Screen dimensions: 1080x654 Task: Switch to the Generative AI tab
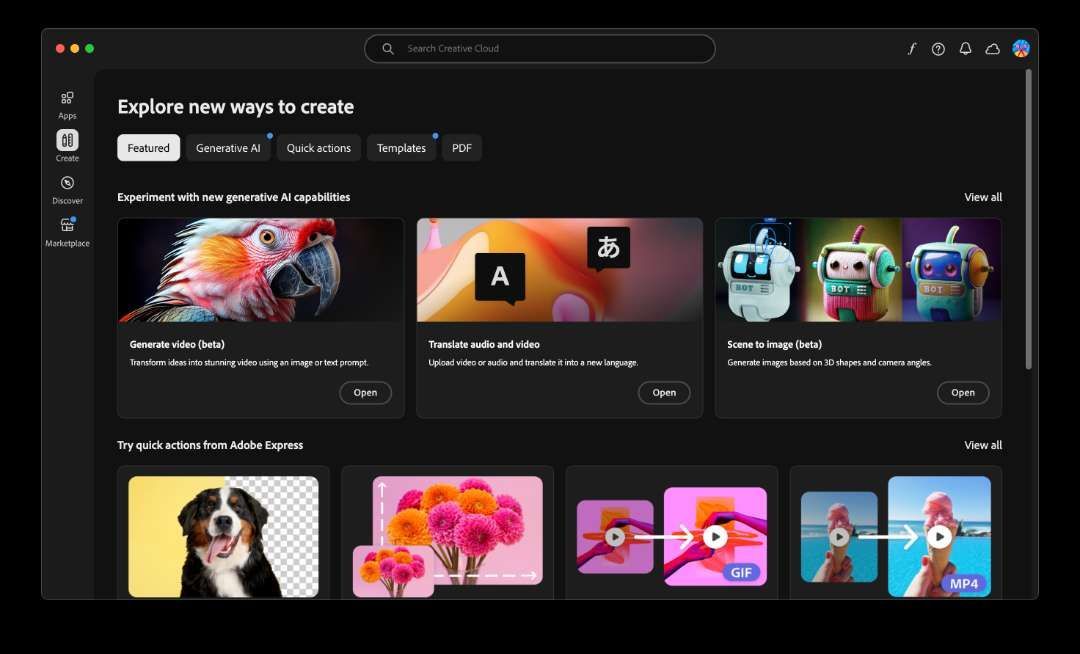228,148
